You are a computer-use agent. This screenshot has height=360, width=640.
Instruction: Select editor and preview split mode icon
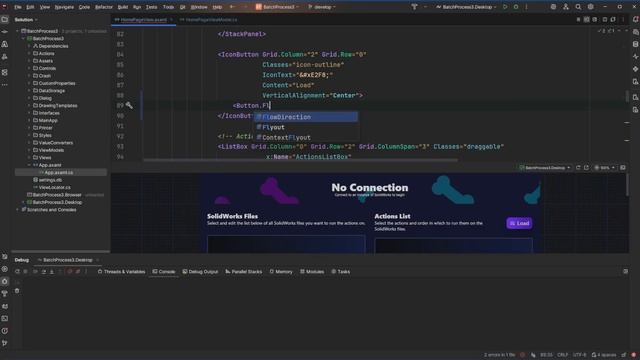[587, 19]
